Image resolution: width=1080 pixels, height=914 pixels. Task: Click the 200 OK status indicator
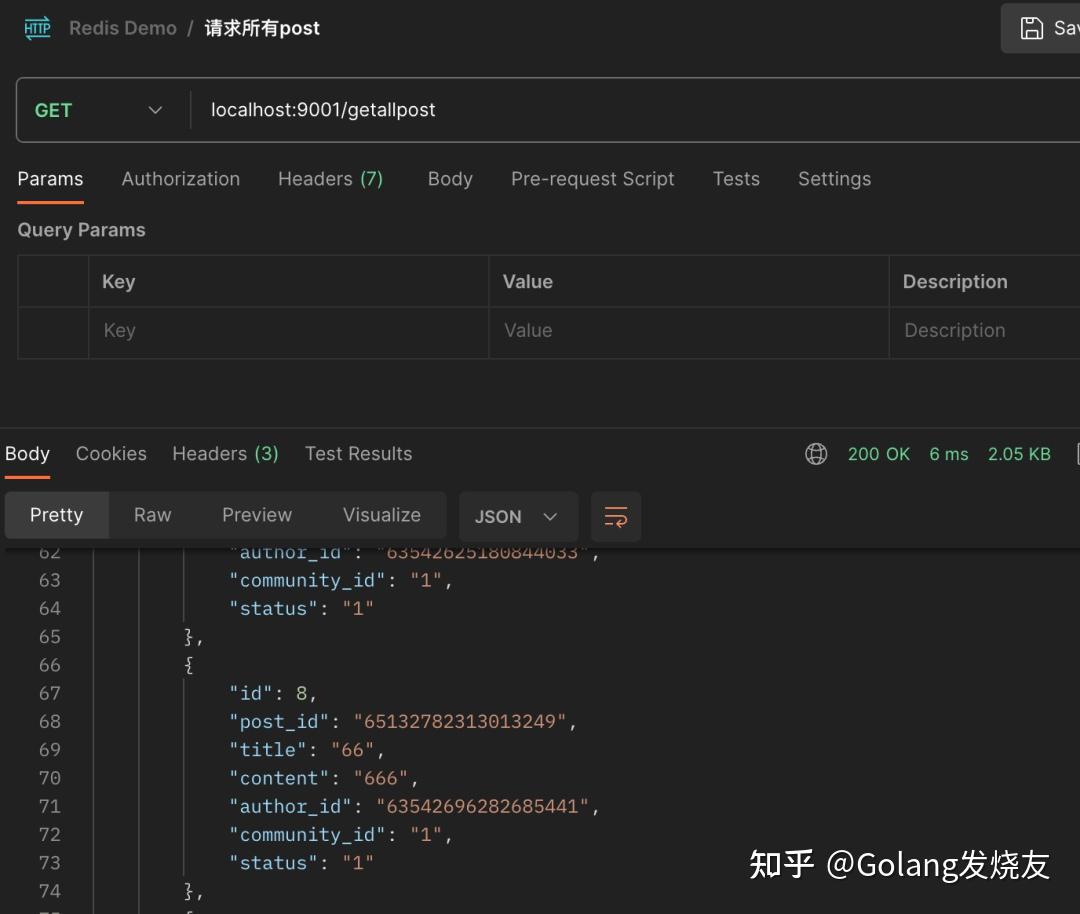[x=879, y=453]
